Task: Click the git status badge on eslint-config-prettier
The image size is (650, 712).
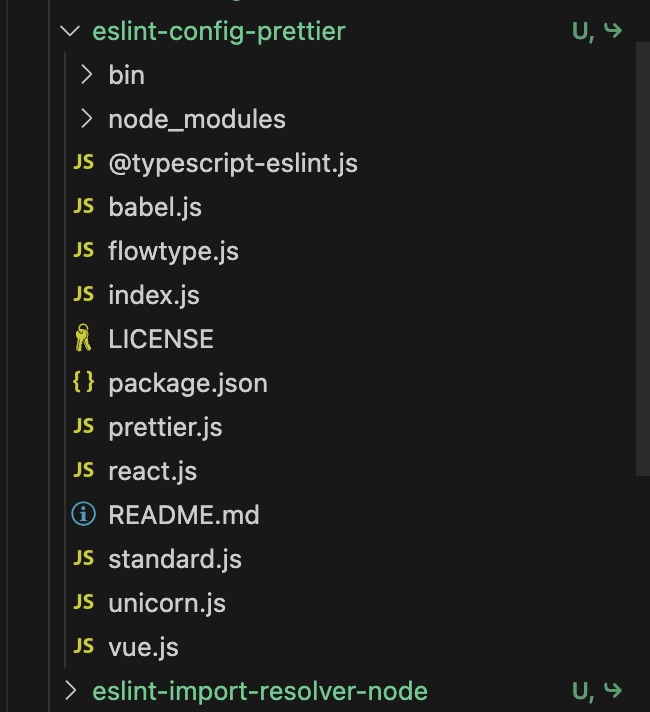Action: (583, 31)
